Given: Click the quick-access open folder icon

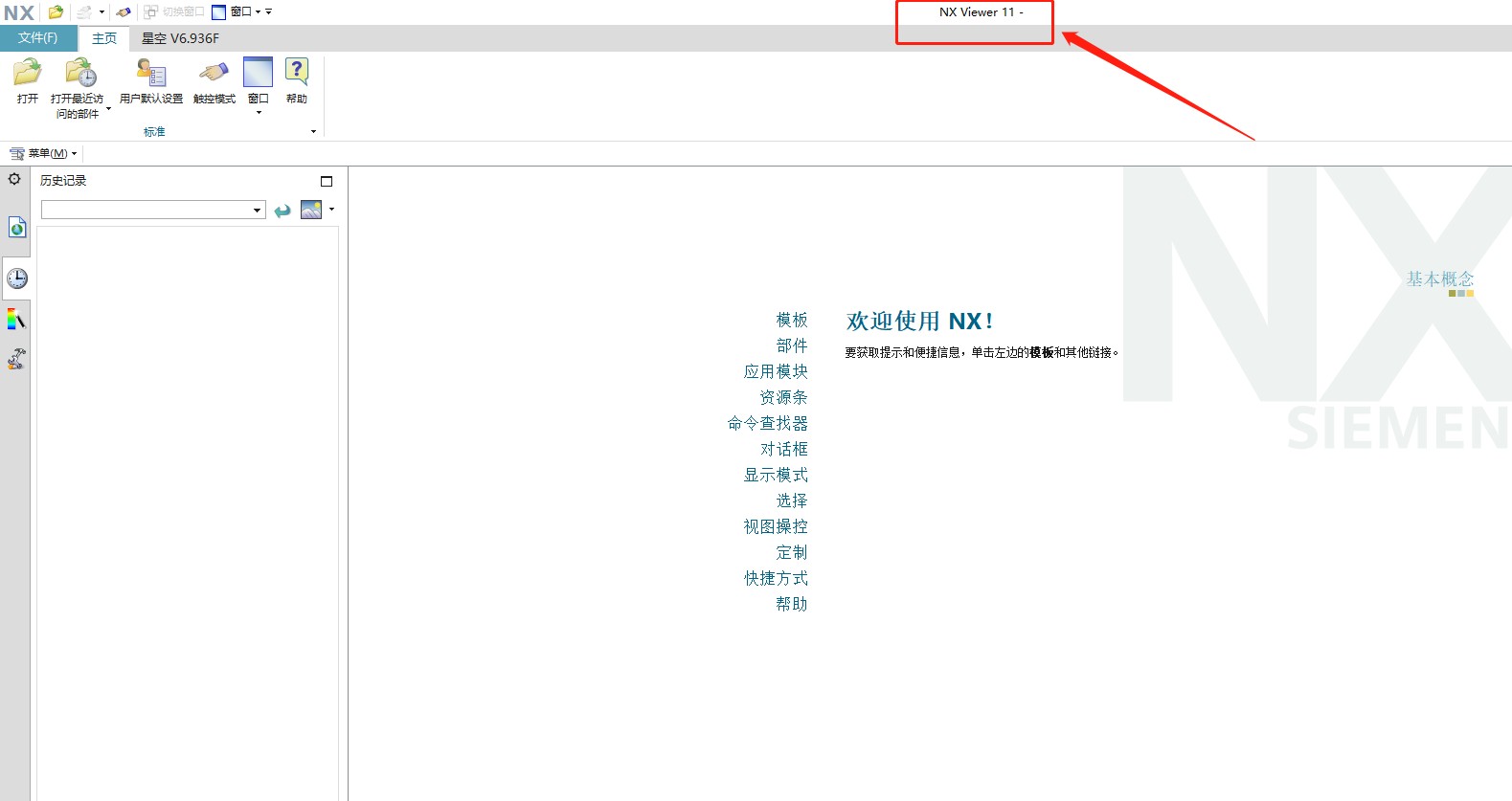Looking at the screenshot, I should [56, 12].
